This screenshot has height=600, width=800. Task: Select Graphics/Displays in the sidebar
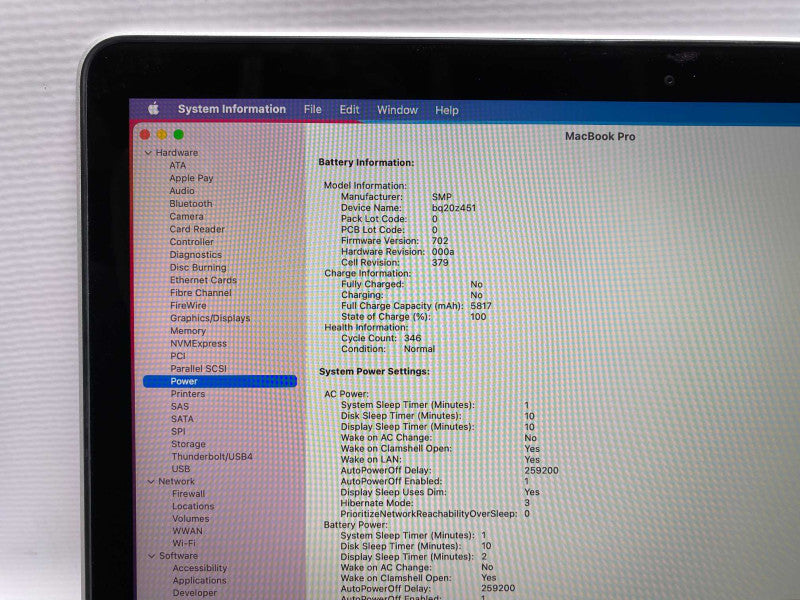coord(210,318)
